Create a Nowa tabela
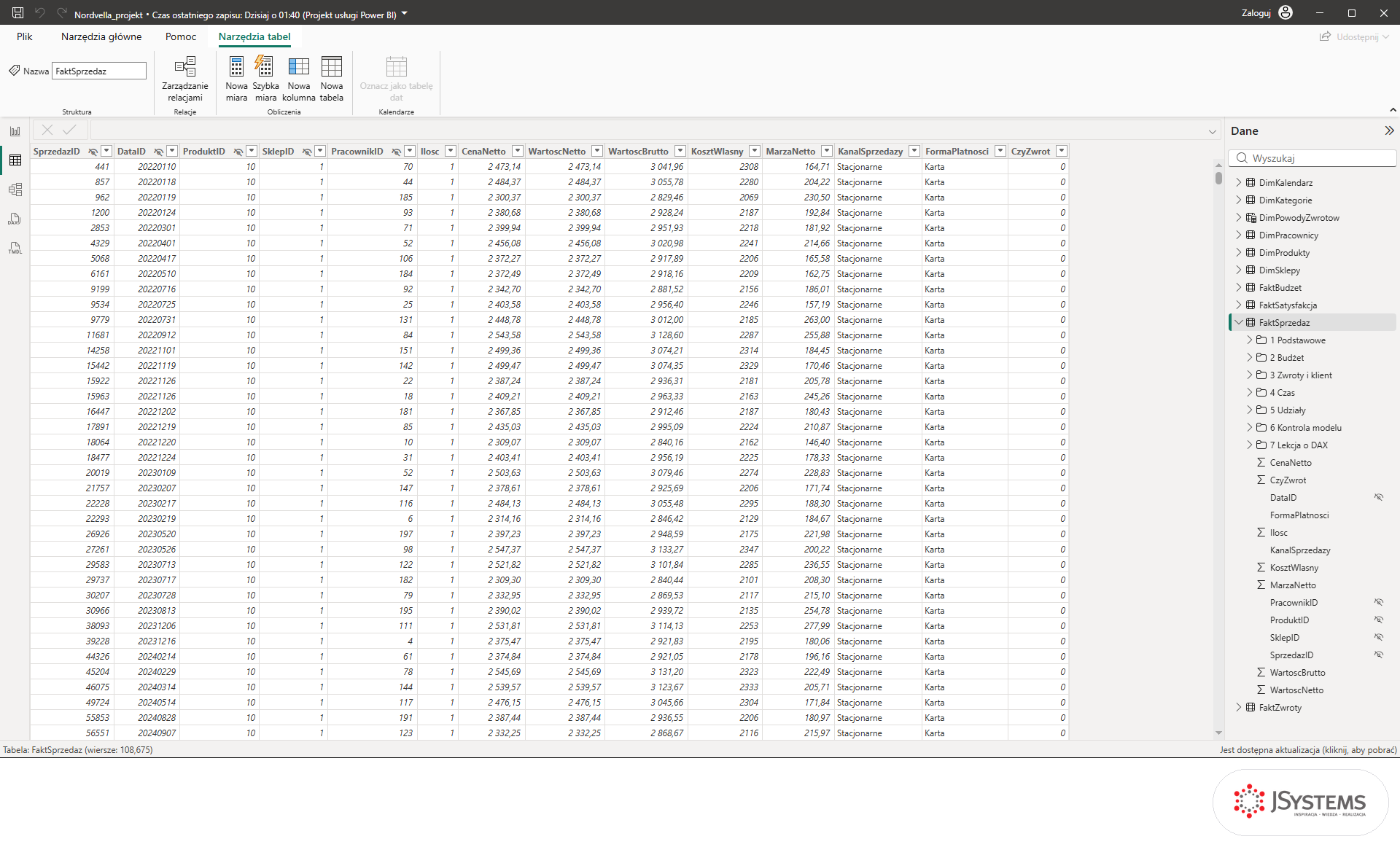This screenshot has height=847, width=1400. pos(331,79)
